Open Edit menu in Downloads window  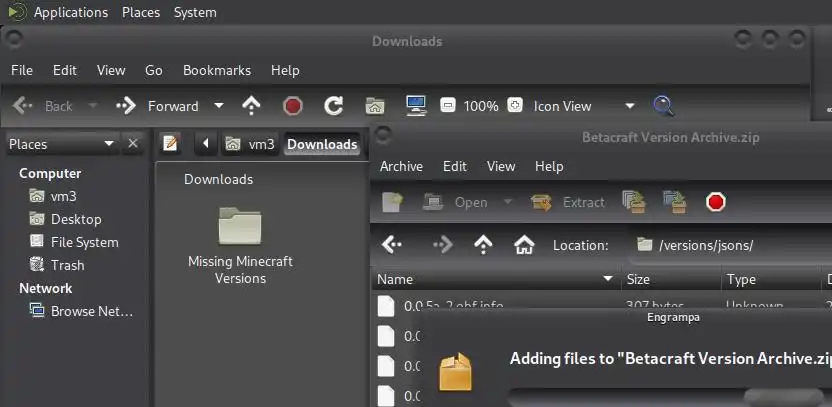pyautogui.click(x=65, y=70)
